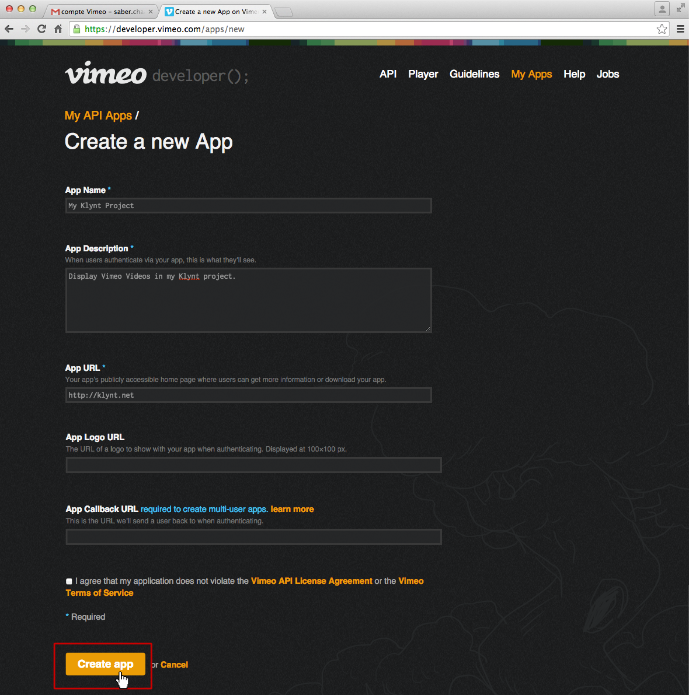The height and width of the screenshot is (695, 689).
Task: Click the empty App Logo URL field
Action: [254, 465]
